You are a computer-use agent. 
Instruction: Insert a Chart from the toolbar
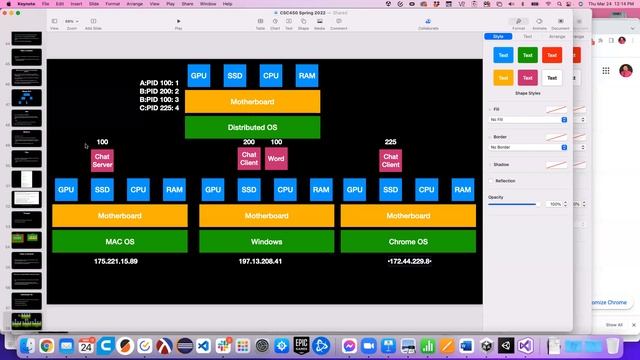275,21
